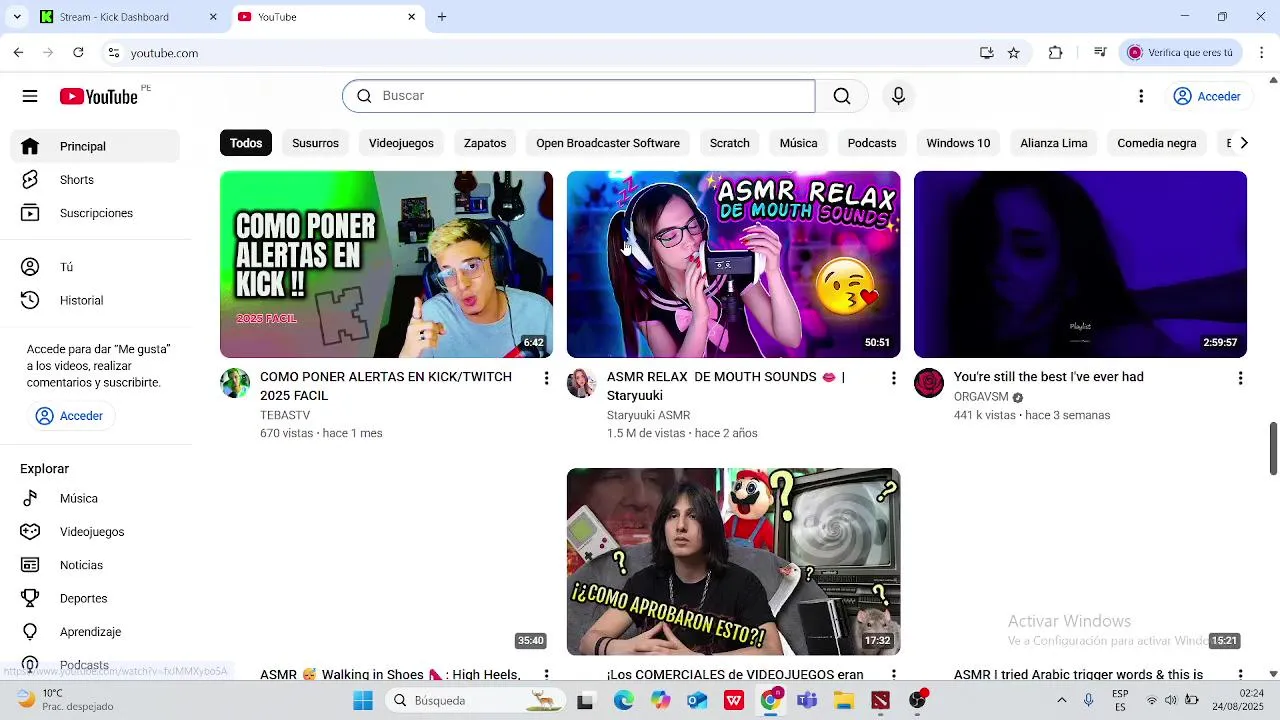Screen dimensions: 1280x720
Task: Select the Zapatos filter chip
Action: pyautogui.click(x=485, y=143)
